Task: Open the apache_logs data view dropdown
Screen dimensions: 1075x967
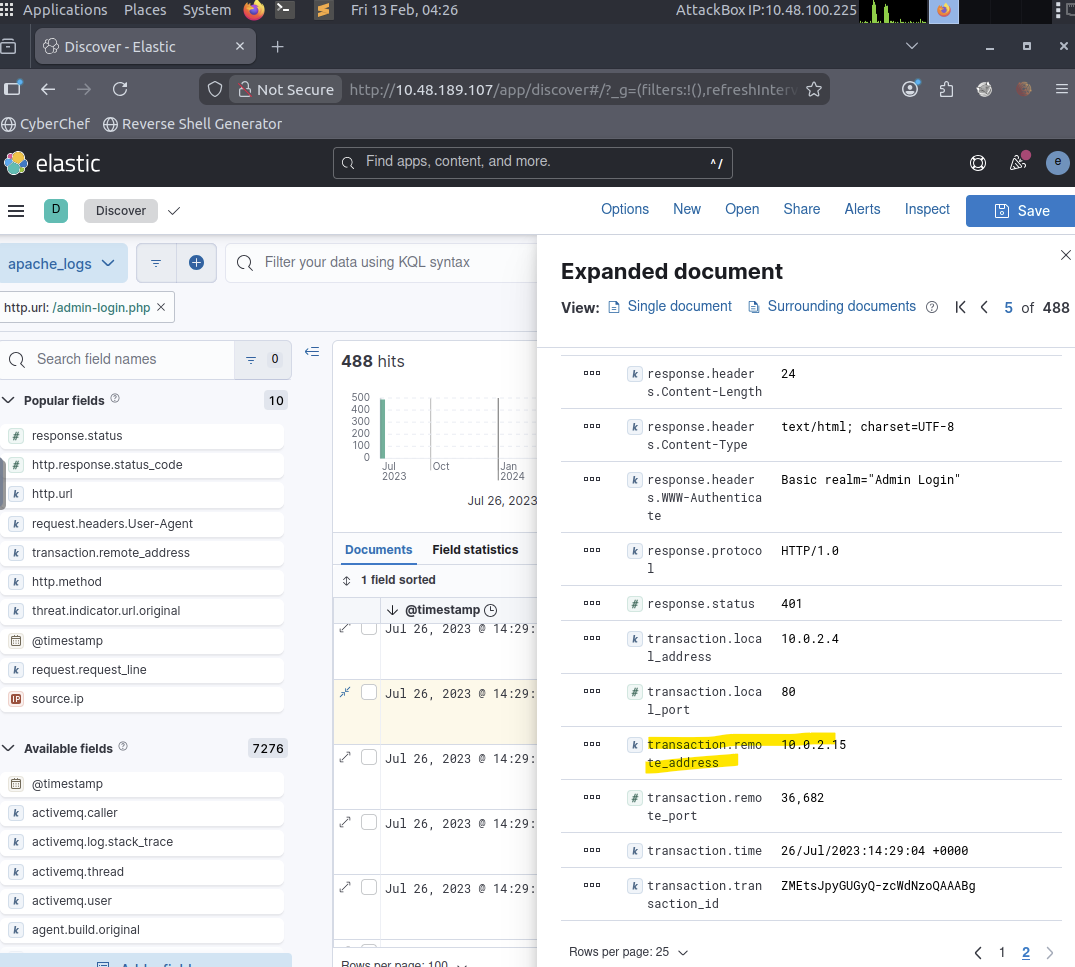Action: tap(62, 264)
